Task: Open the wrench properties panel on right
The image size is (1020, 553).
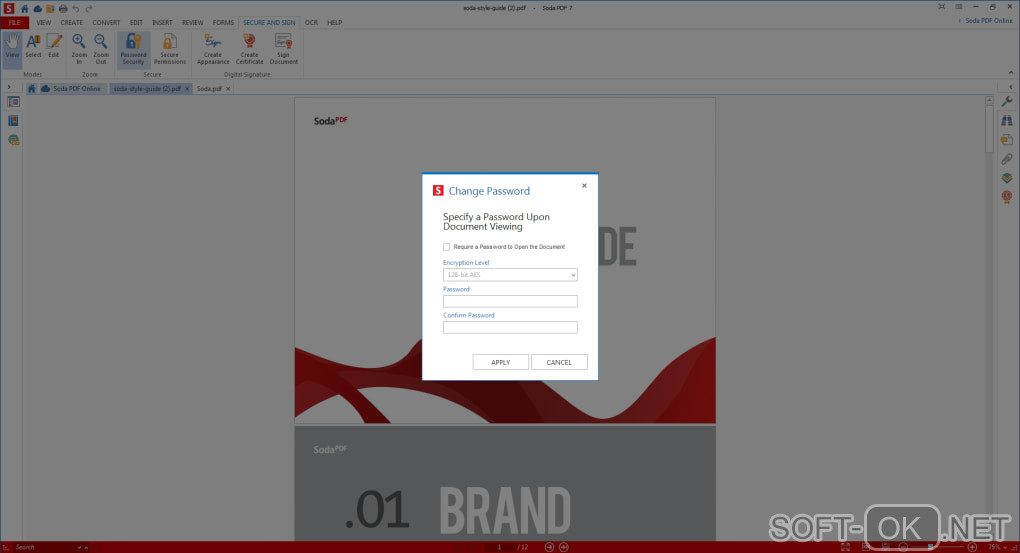Action: 1007,101
